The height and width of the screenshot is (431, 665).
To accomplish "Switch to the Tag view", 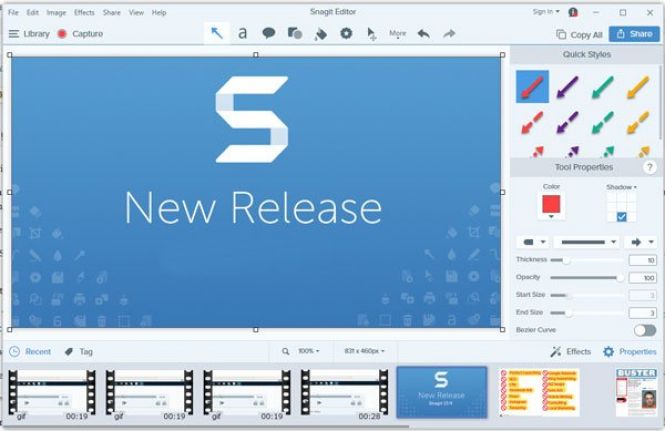I will pyautogui.click(x=78, y=352).
